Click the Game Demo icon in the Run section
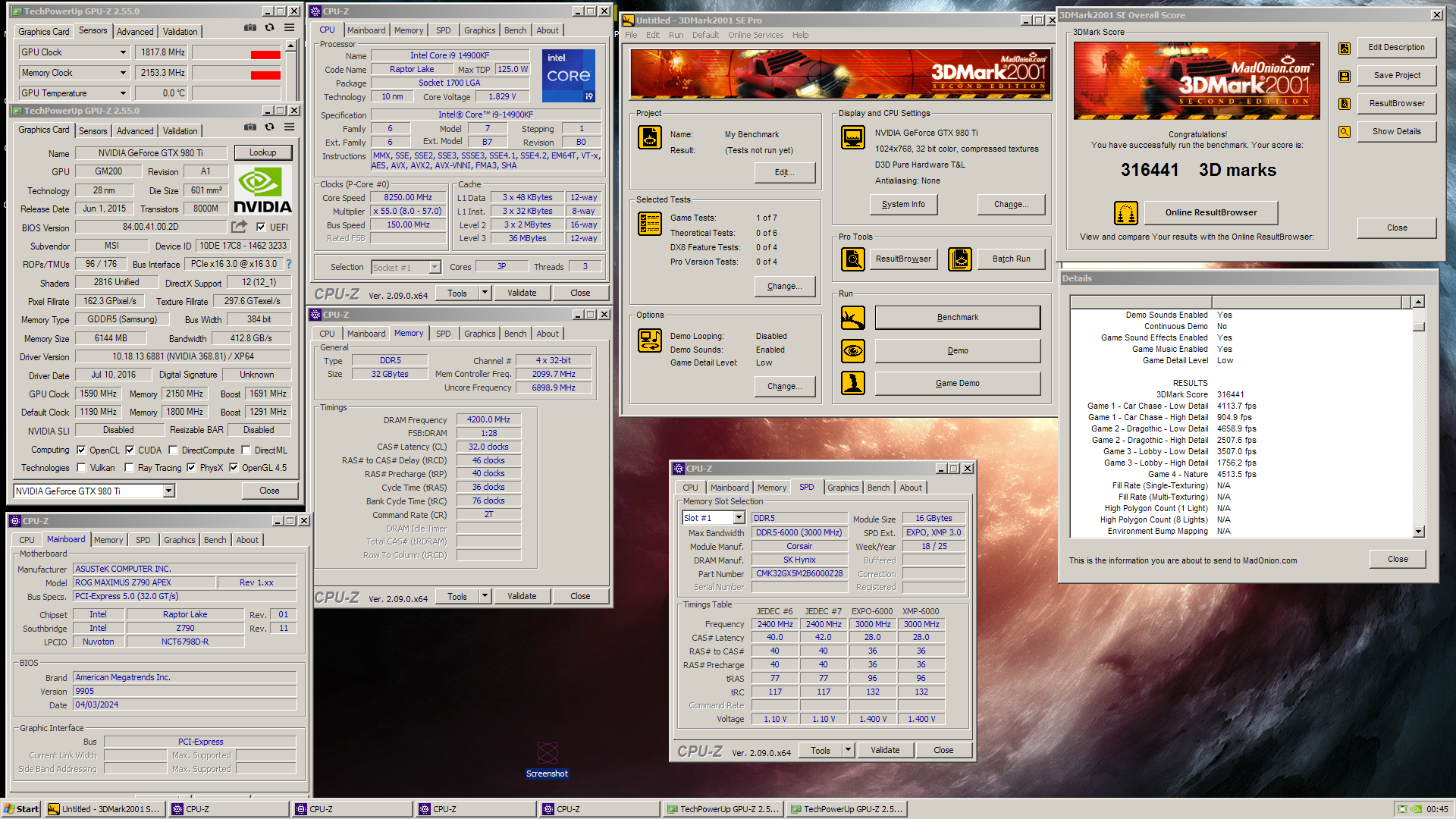The width and height of the screenshot is (1456, 819). click(x=853, y=383)
